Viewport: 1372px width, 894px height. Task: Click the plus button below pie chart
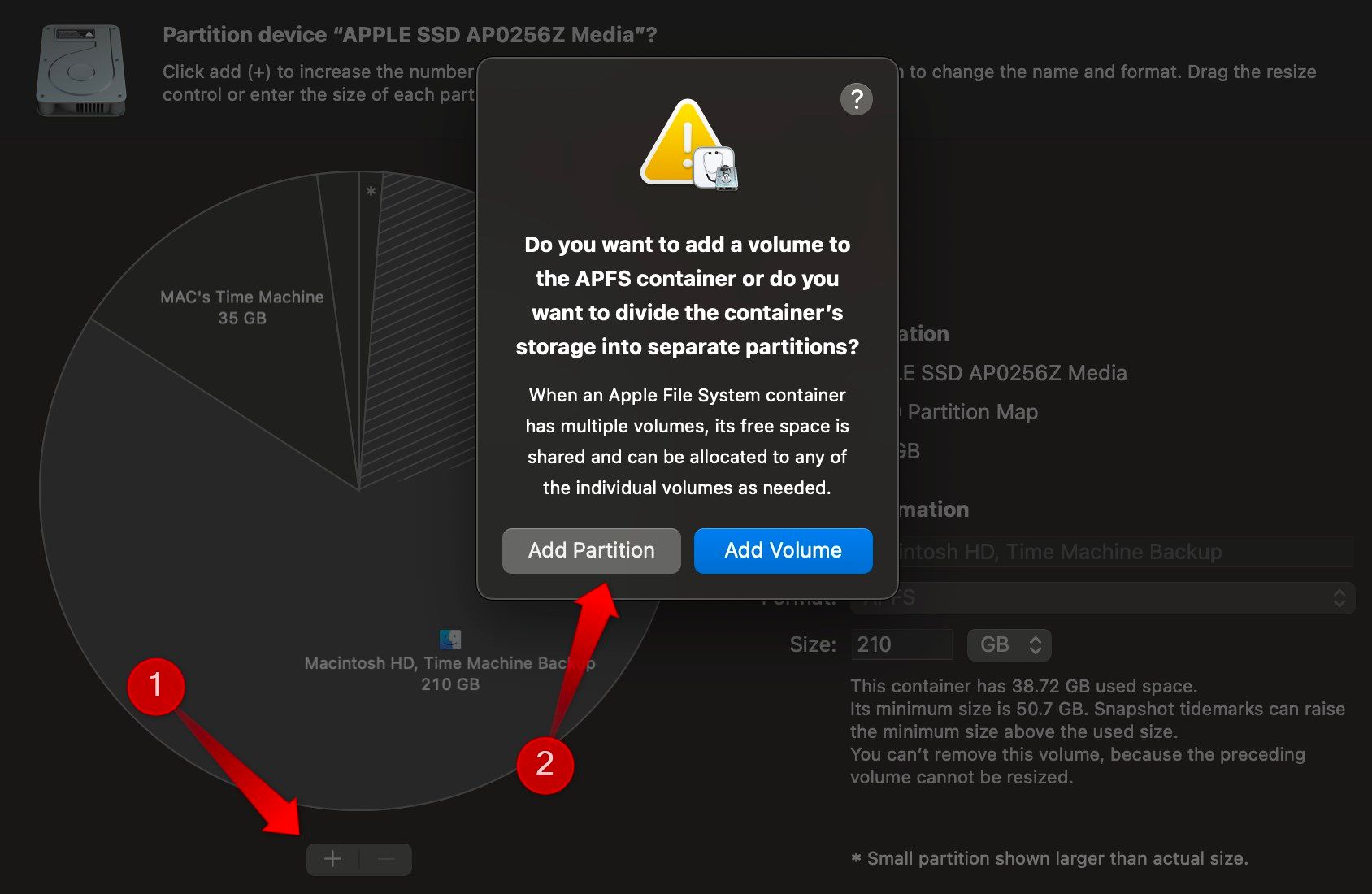click(332, 859)
